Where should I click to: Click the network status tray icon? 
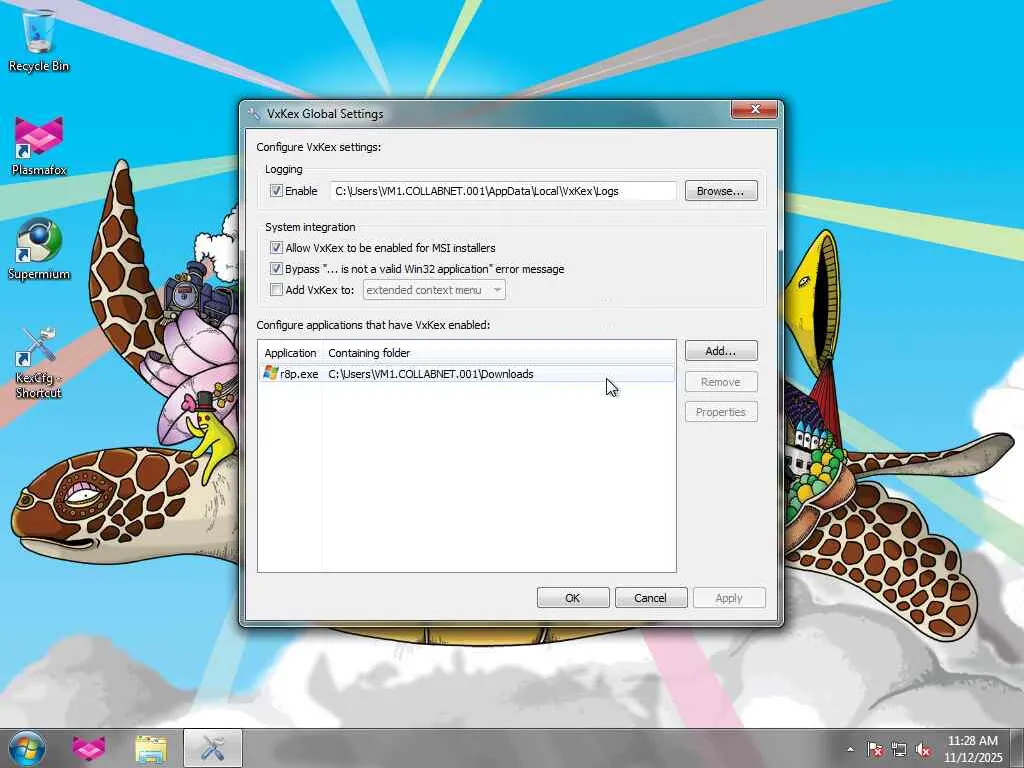pos(899,749)
